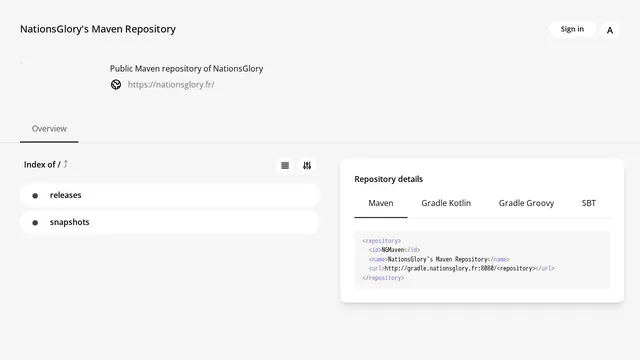
Task: Select the Overview tab
Action: (x=49, y=129)
